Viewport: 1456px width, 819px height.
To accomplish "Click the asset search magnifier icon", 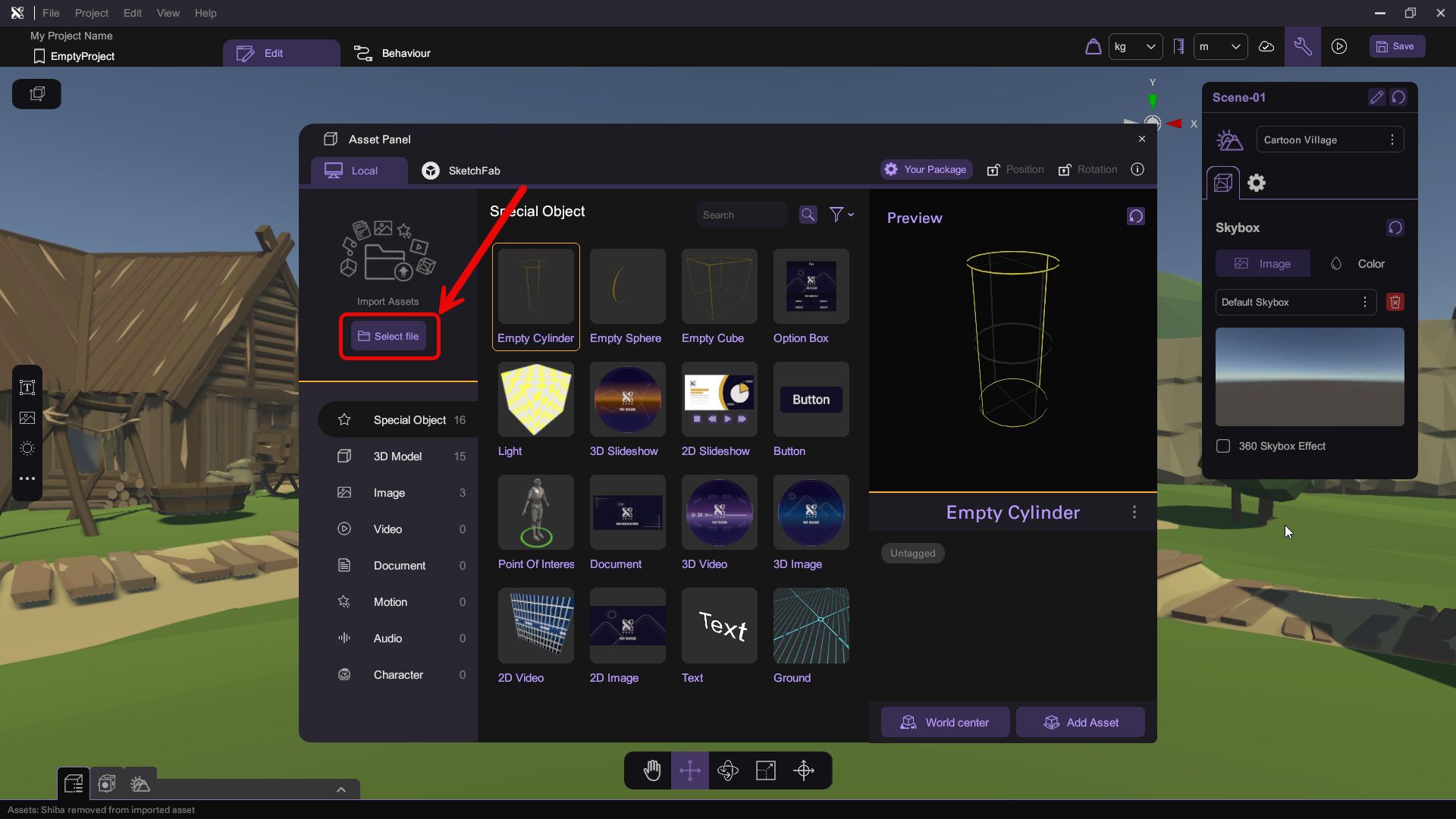I will (x=808, y=215).
